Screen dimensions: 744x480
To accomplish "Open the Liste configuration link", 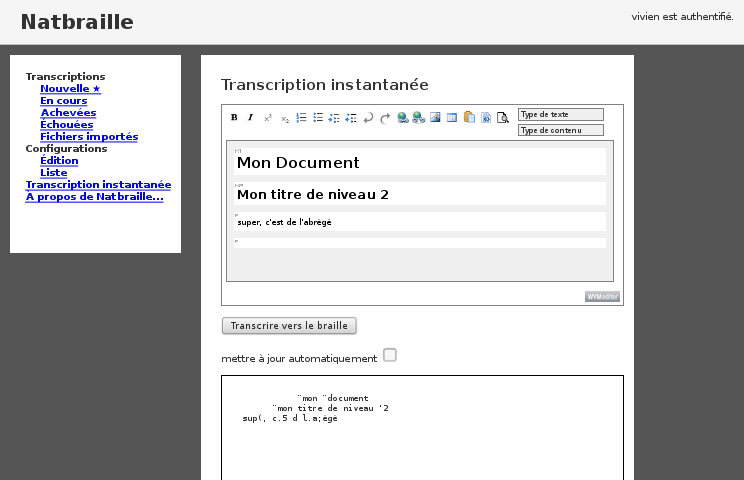I will [x=54, y=173].
